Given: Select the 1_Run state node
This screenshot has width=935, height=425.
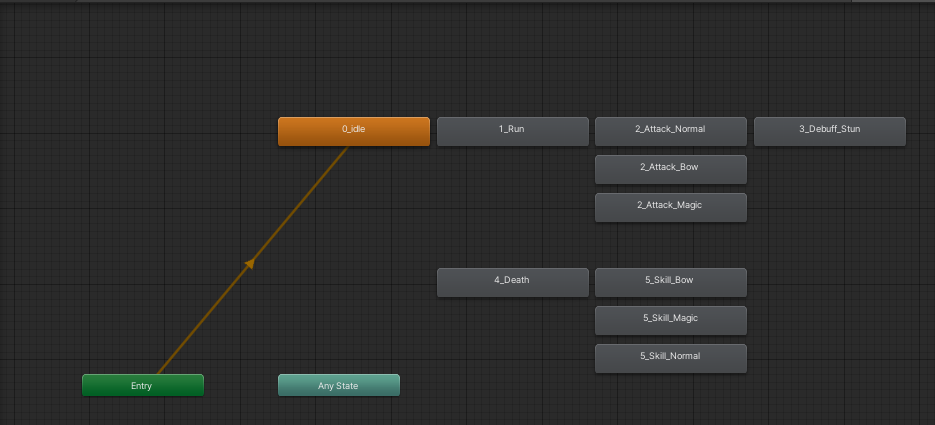Looking at the screenshot, I should pyautogui.click(x=512, y=132).
